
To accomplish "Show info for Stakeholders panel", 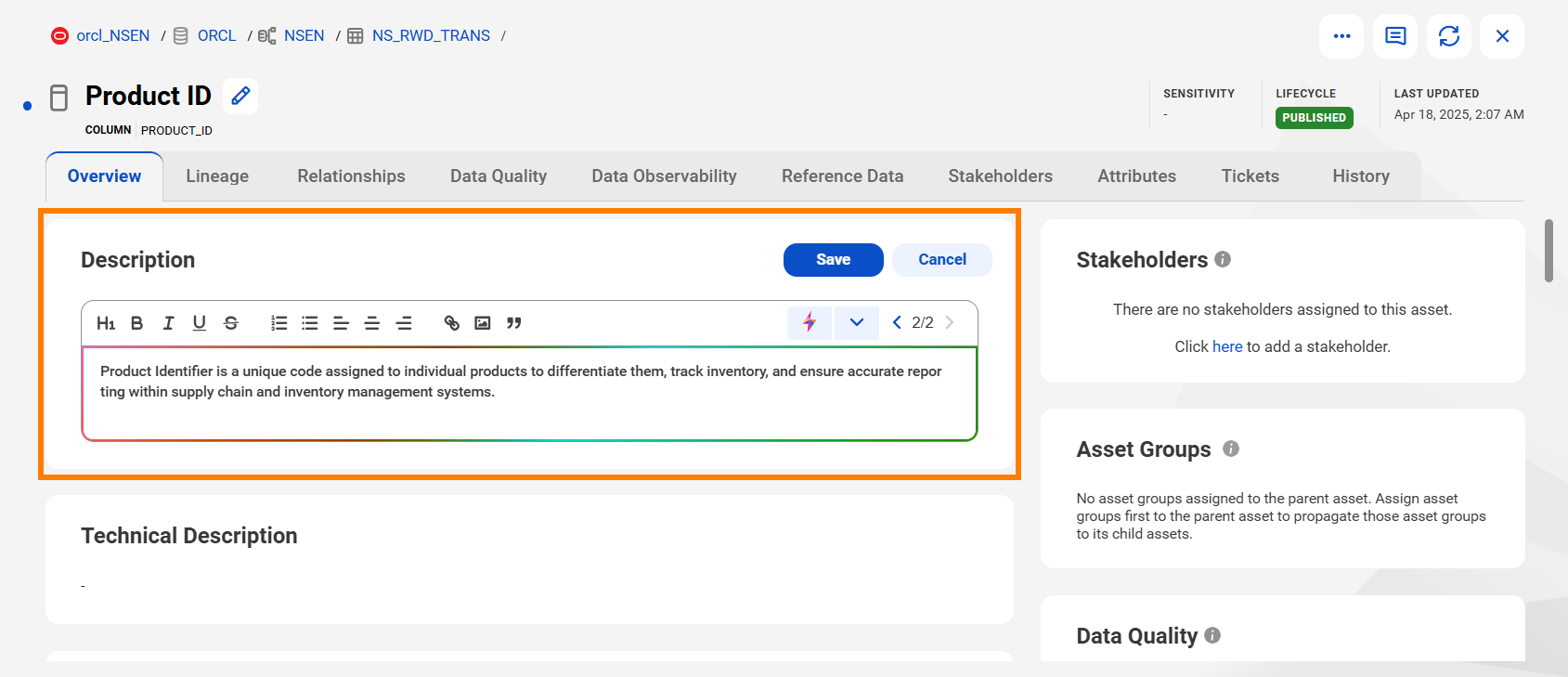I will coord(1223,259).
